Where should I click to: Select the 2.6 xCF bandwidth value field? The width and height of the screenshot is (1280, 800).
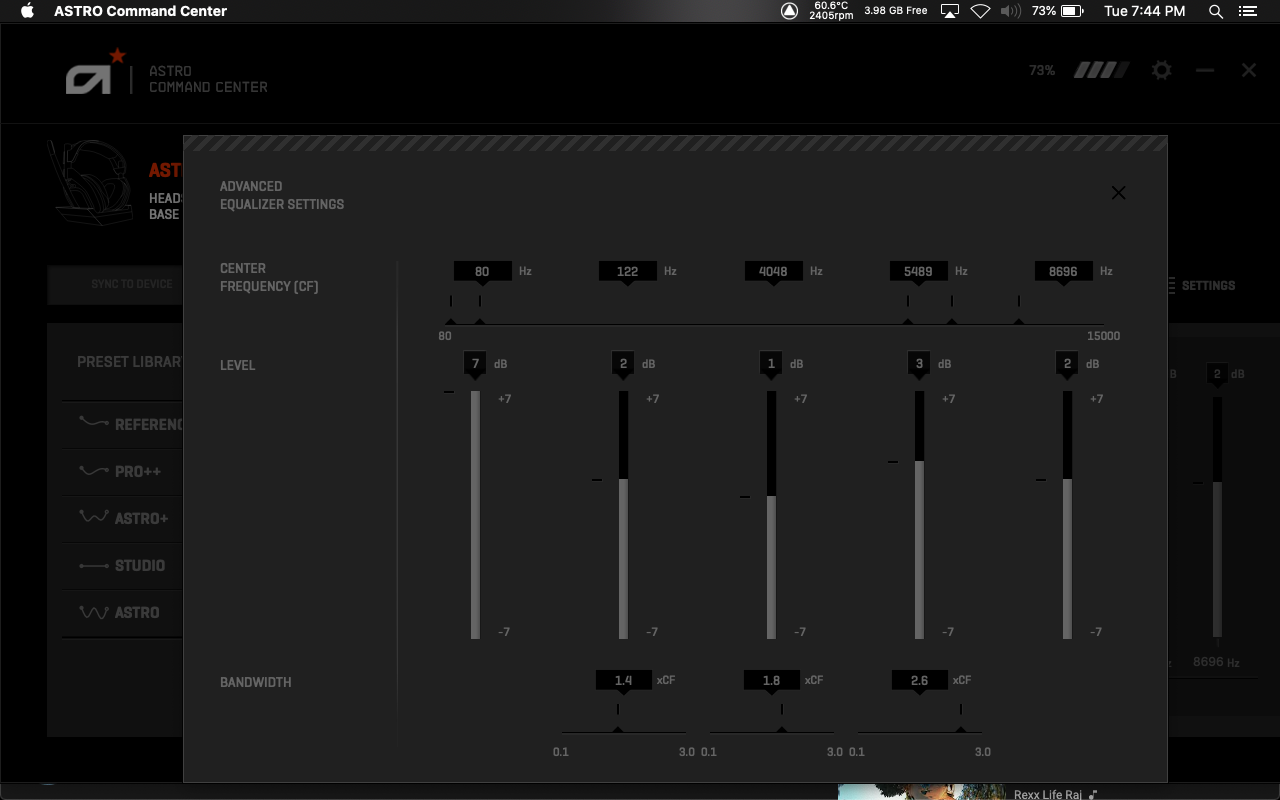[920, 680]
